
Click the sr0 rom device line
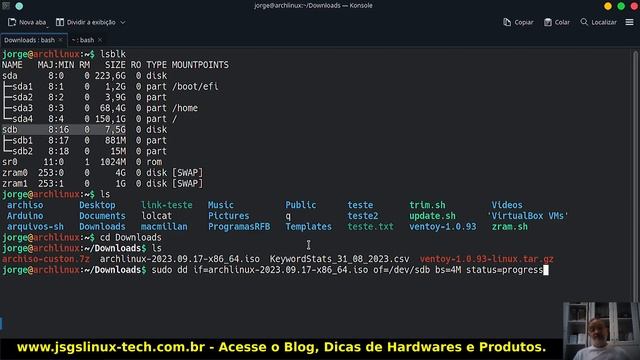click(x=82, y=162)
